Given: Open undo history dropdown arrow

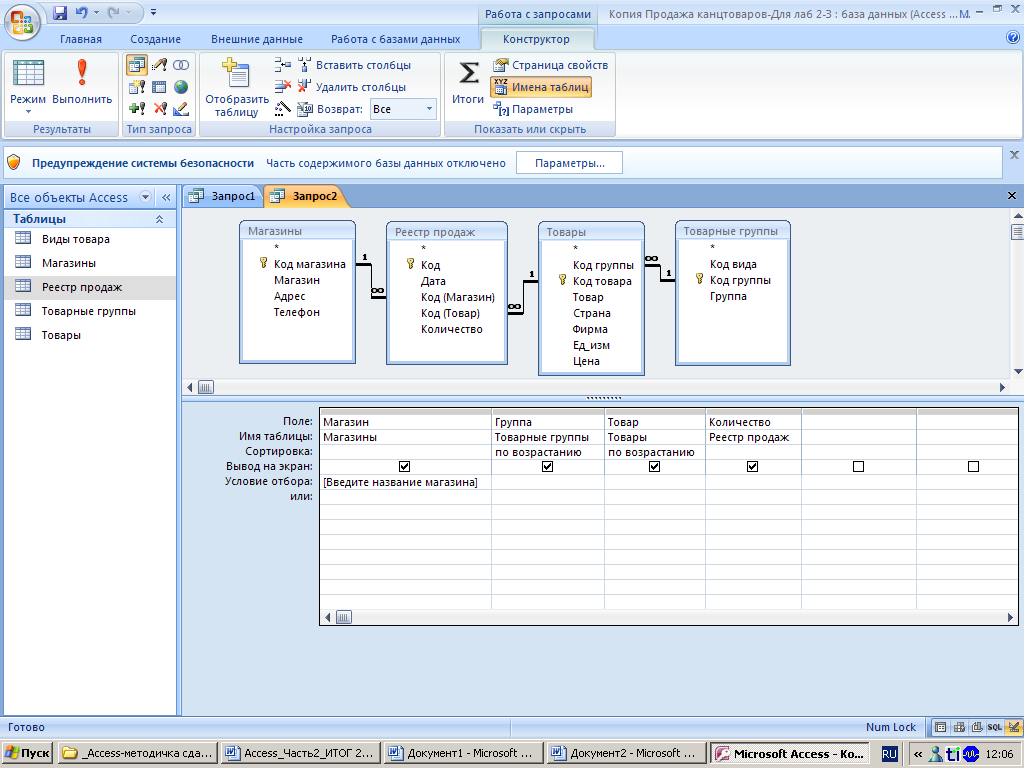Looking at the screenshot, I should pyautogui.click(x=97, y=12).
